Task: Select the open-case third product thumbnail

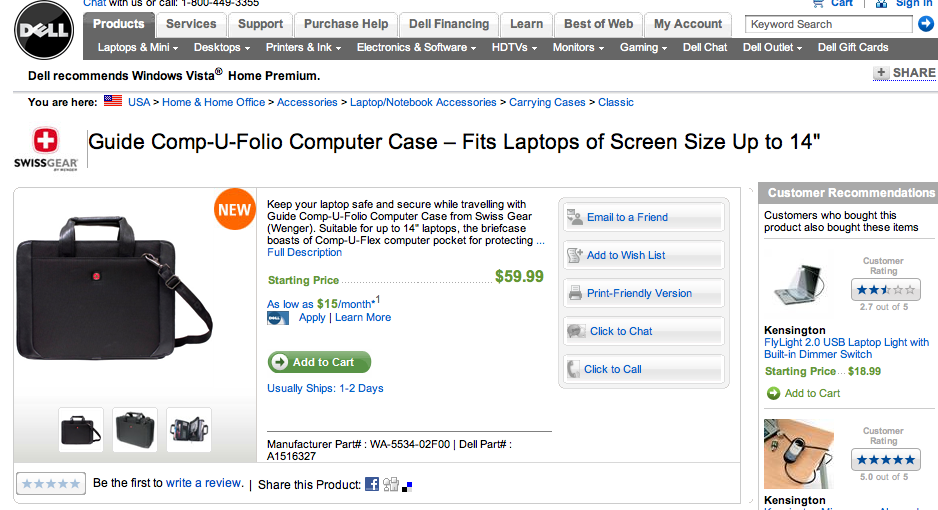Action: click(x=189, y=429)
